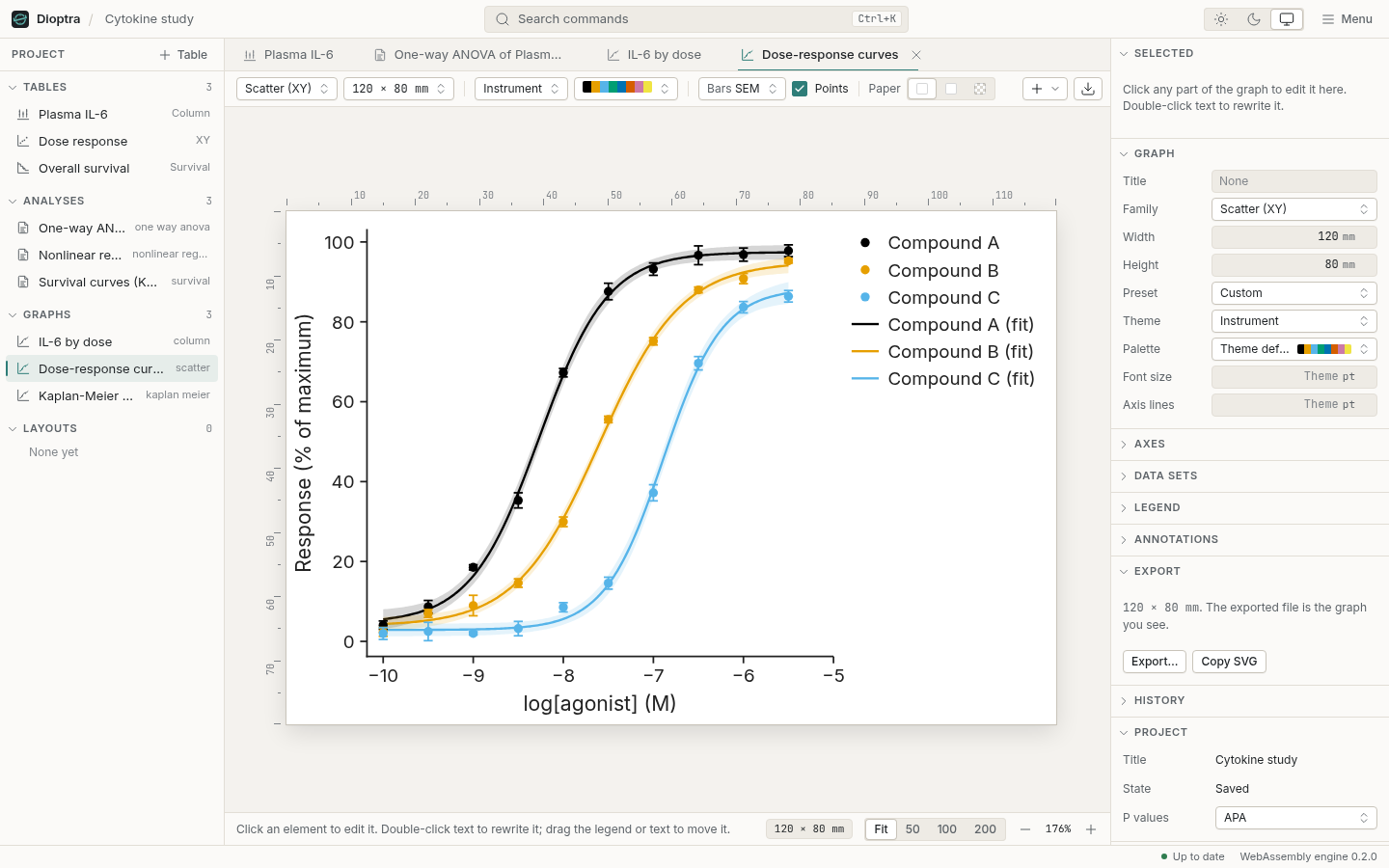
Task: Click the Dose response XY table icon
Action: [23, 141]
